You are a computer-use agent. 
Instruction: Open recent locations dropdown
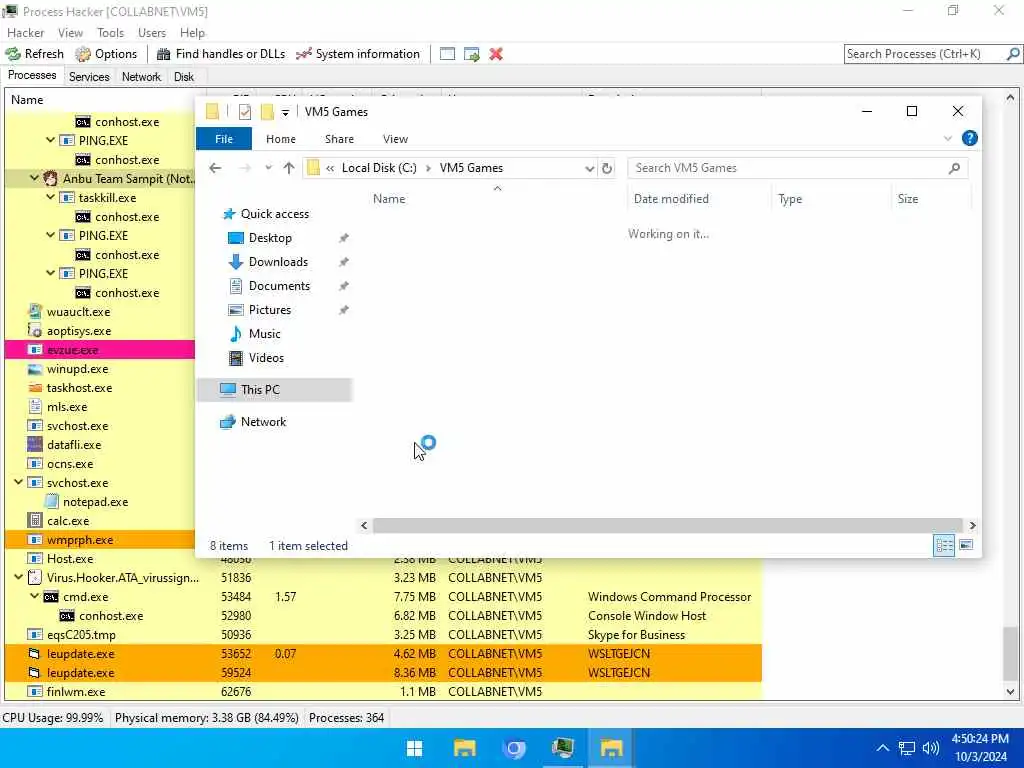(x=268, y=168)
